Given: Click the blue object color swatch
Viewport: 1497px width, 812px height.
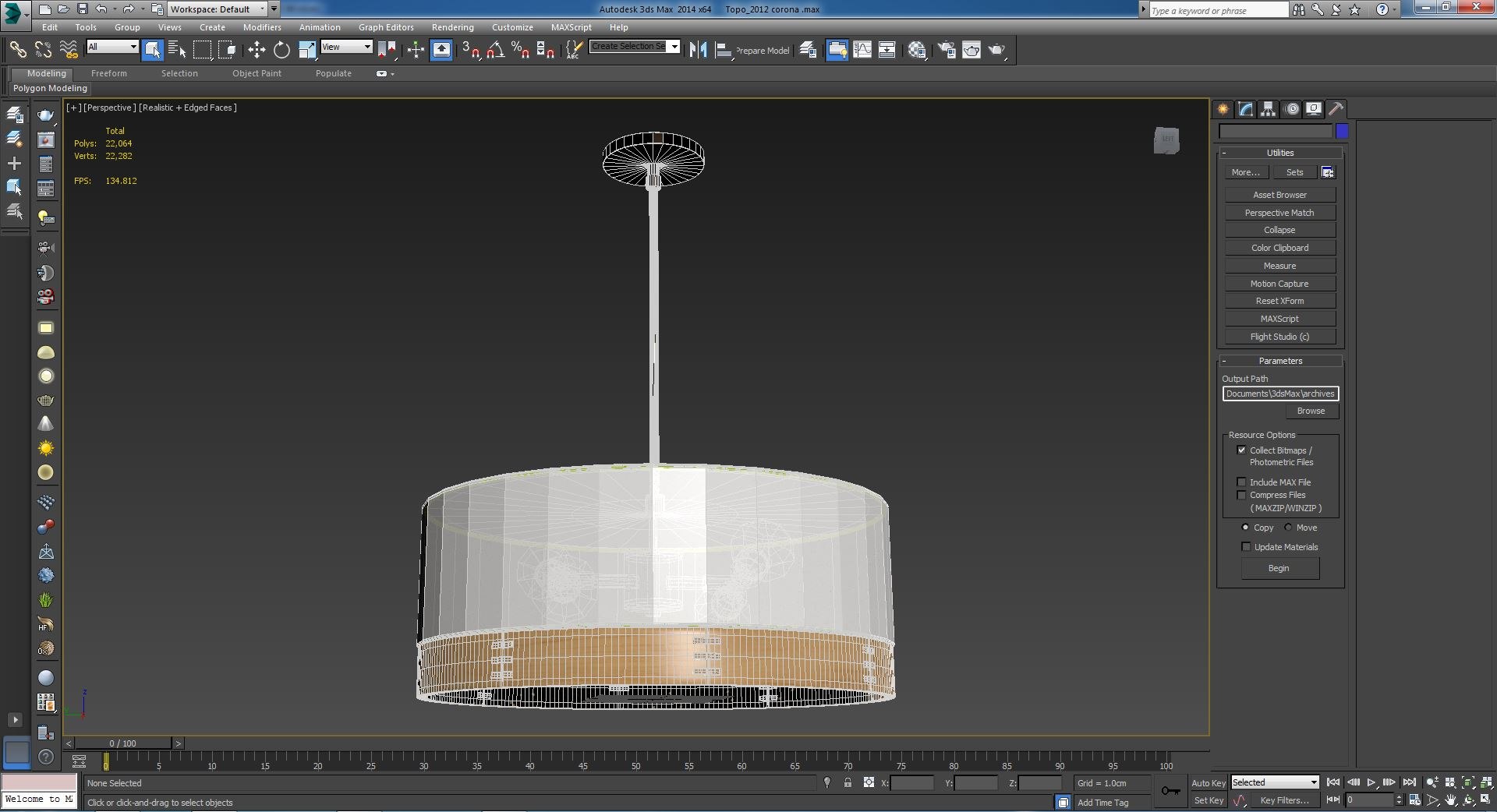Looking at the screenshot, I should tap(1342, 131).
